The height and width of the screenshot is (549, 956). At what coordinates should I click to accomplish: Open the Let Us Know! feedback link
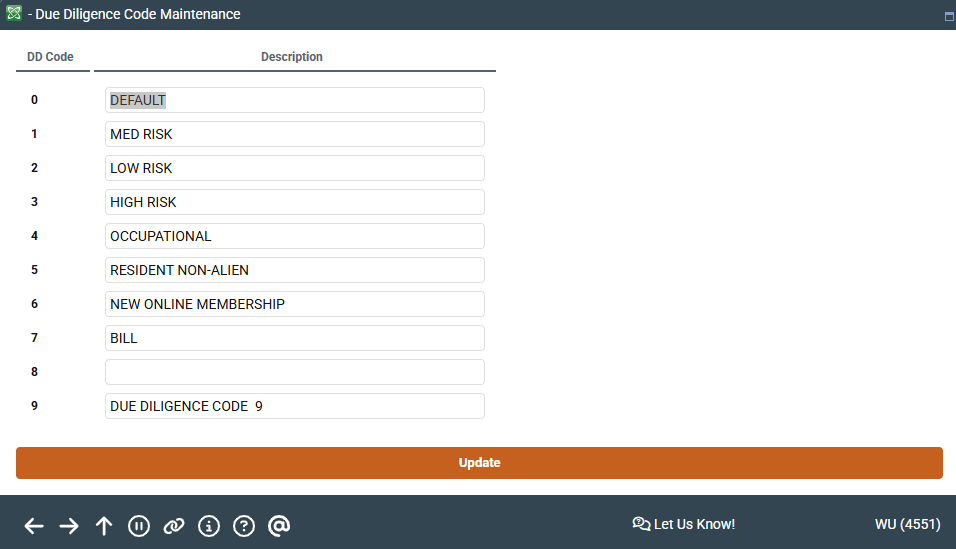pos(684,524)
